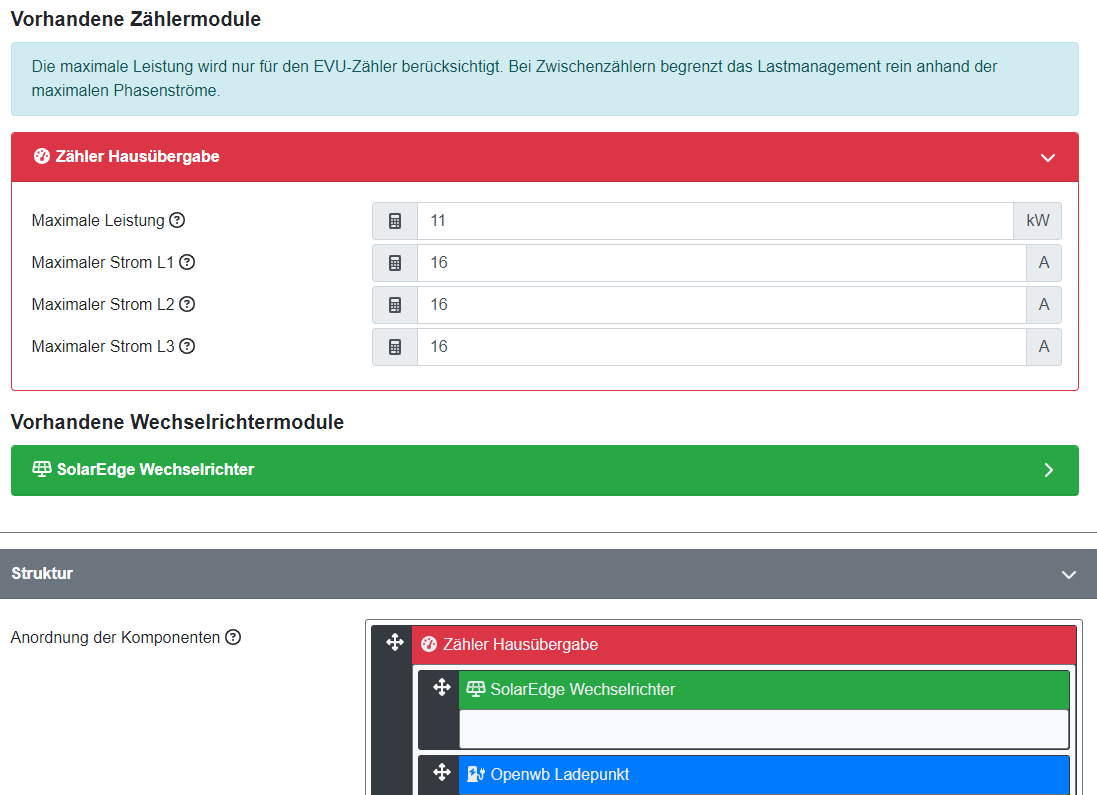Click the A unit label of Maximaler Strom L1
Viewport: 1097px width, 795px height.
(x=1044, y=263)
